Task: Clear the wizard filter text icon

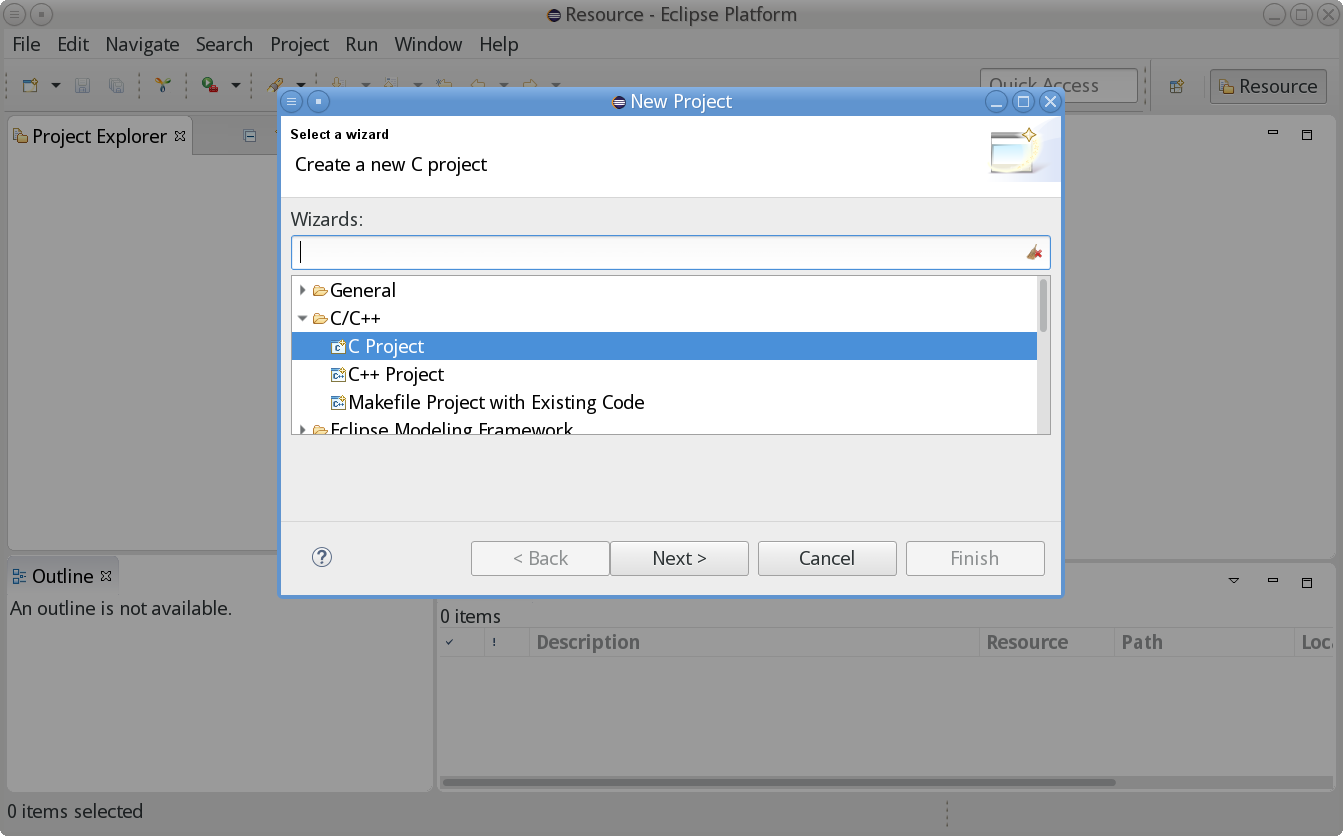Action: pyautogui.click(x=1034, y=252)
